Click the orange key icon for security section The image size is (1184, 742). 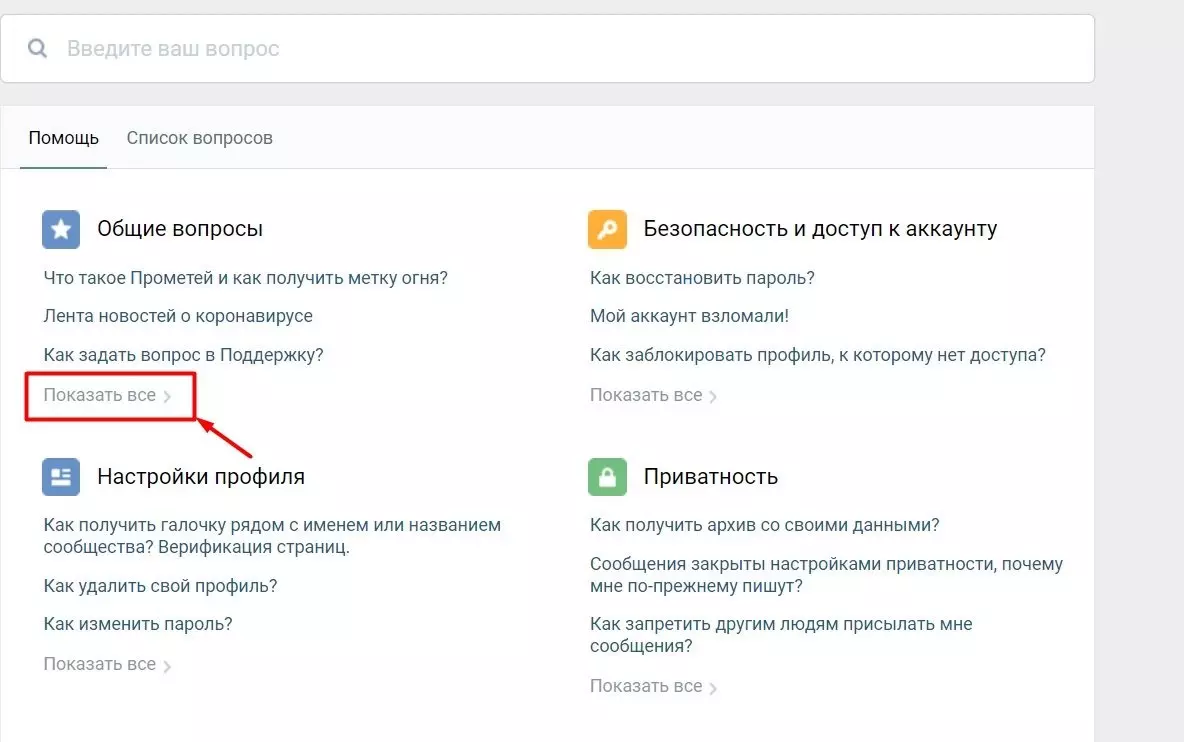[x=608, y=229]
